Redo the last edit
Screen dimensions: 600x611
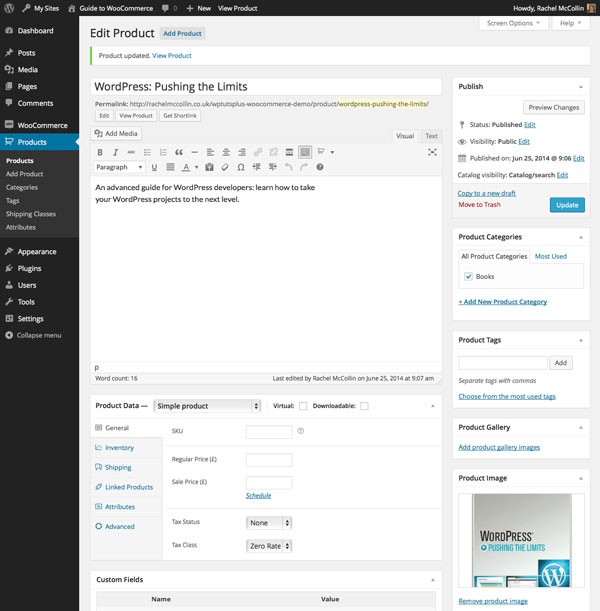tap(304, 167)
